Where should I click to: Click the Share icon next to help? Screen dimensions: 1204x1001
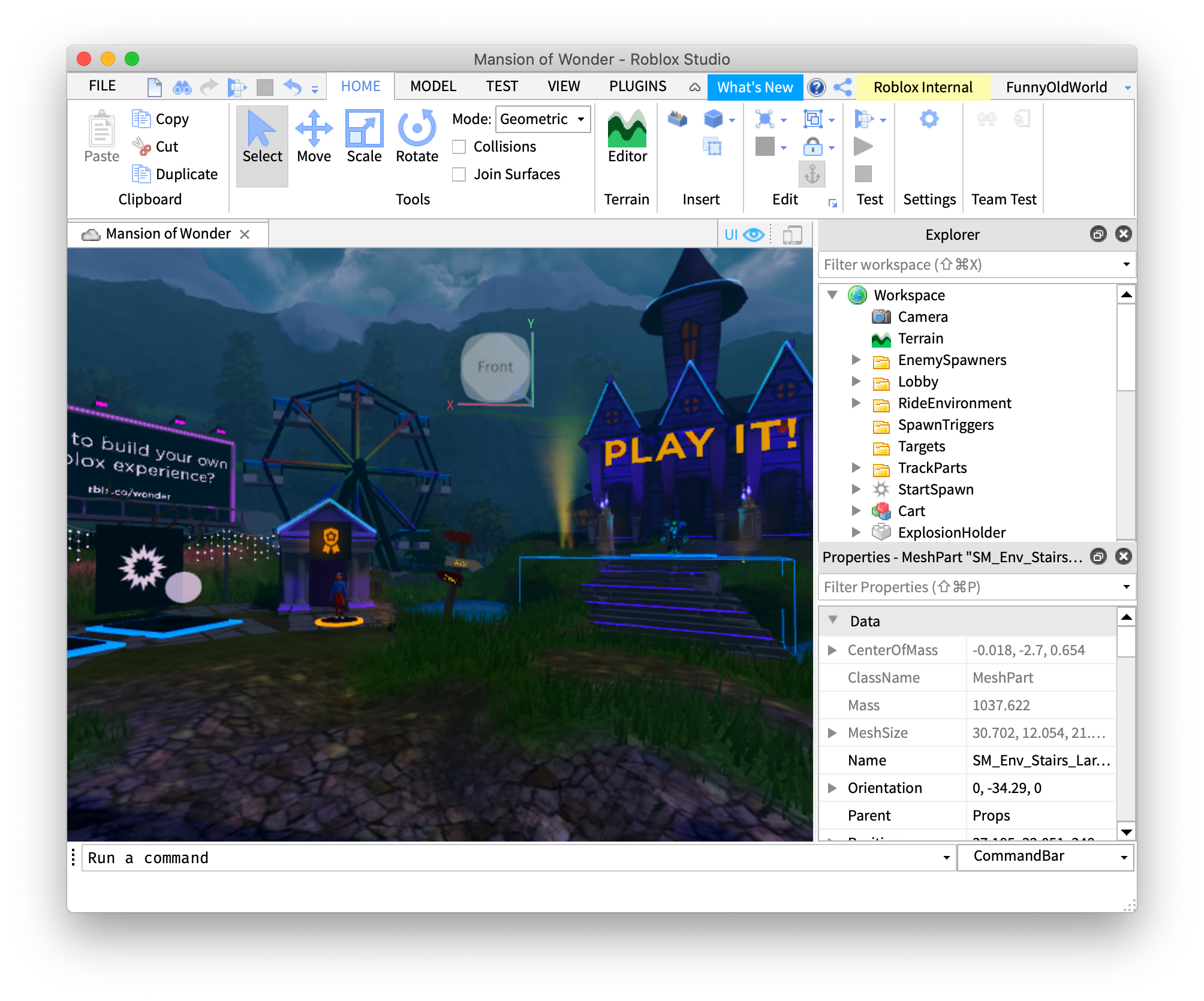(842, 88)
